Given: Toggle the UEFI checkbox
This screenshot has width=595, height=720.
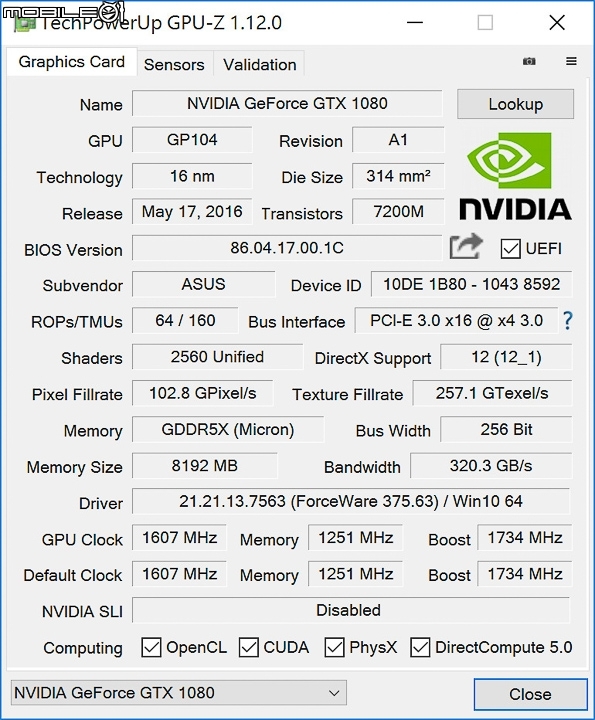Looking at the screenshot, I should coord(510,248).
